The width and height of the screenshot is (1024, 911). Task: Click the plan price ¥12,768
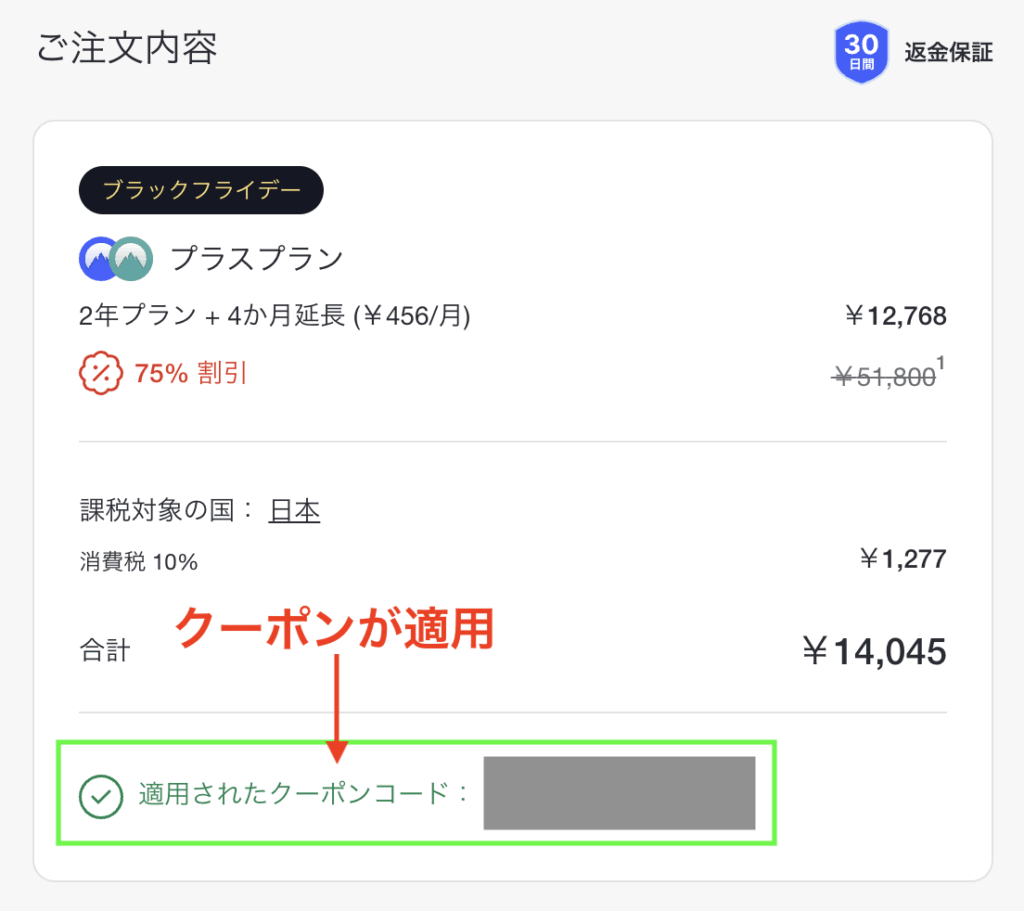895,317
